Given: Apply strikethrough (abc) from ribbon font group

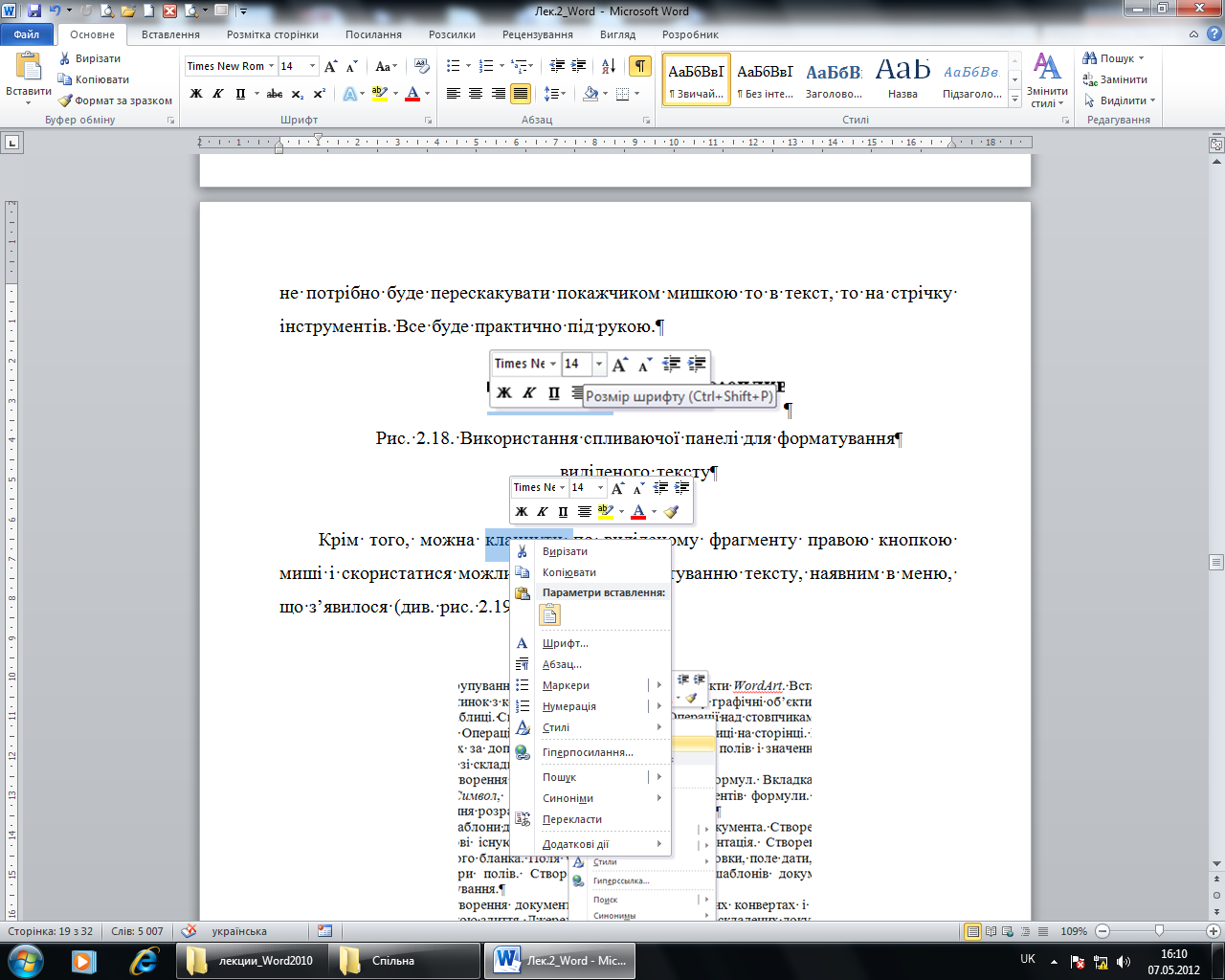Looking at the screenshot, I should coord(275,94).
